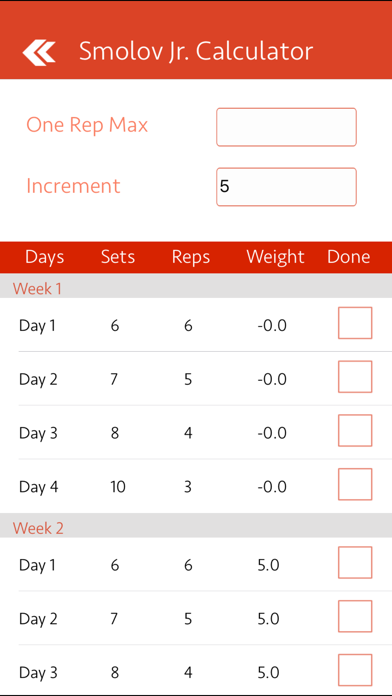Tap the Week 2 section header

[196, 526]
